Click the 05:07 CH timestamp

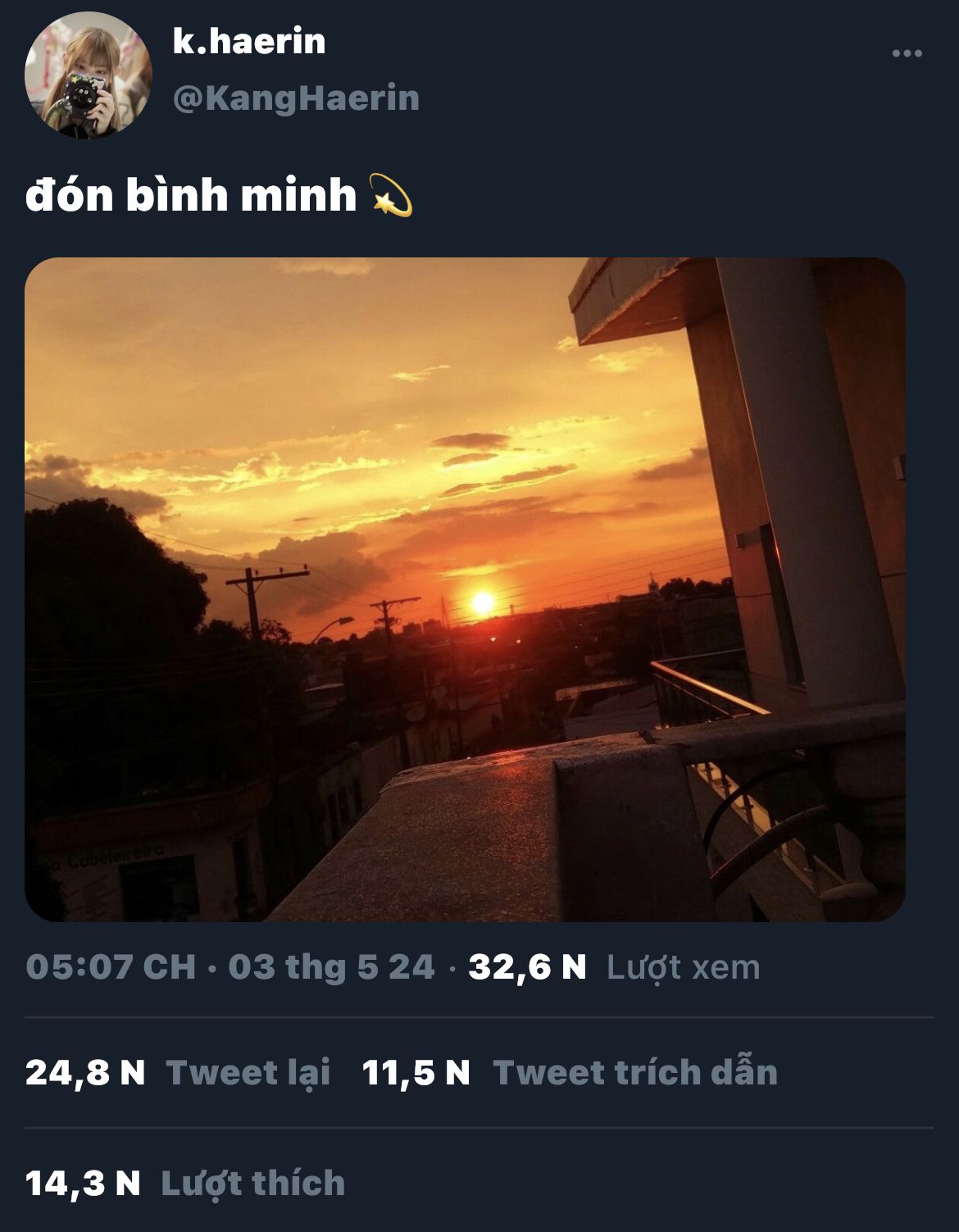(x=111, y=967)
